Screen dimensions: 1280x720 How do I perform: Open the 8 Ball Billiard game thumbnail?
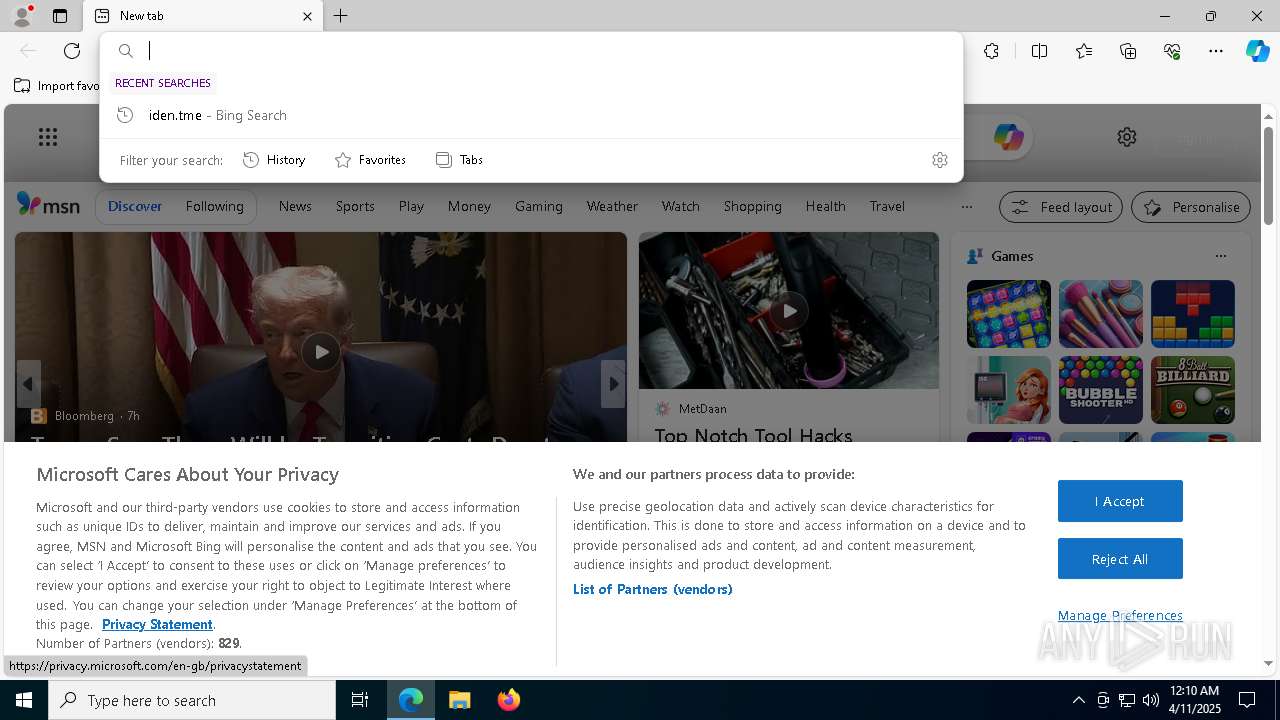(x=1193, y=390)
